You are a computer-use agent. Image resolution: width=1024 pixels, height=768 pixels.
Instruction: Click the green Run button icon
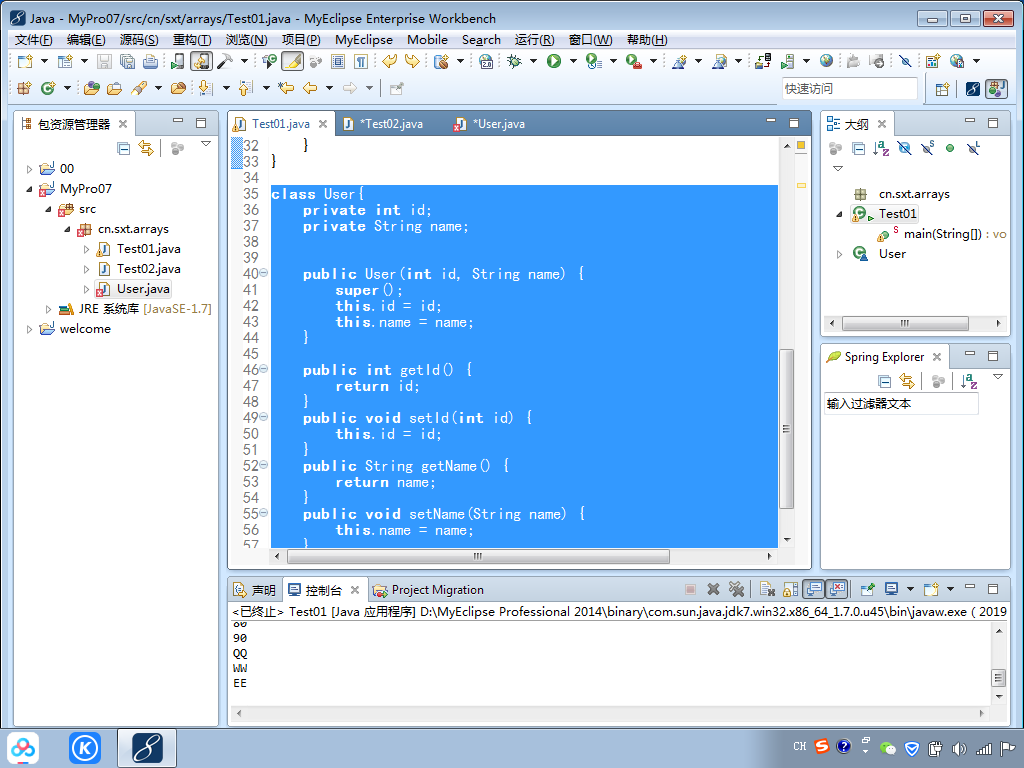[x=554, y=61]
